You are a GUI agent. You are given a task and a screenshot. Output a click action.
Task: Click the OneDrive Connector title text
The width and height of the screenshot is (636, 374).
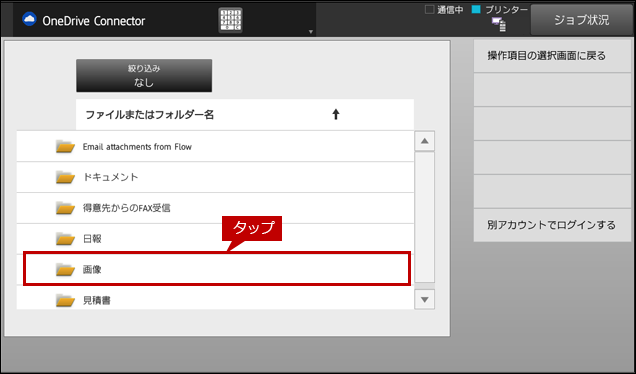[93, 21]
